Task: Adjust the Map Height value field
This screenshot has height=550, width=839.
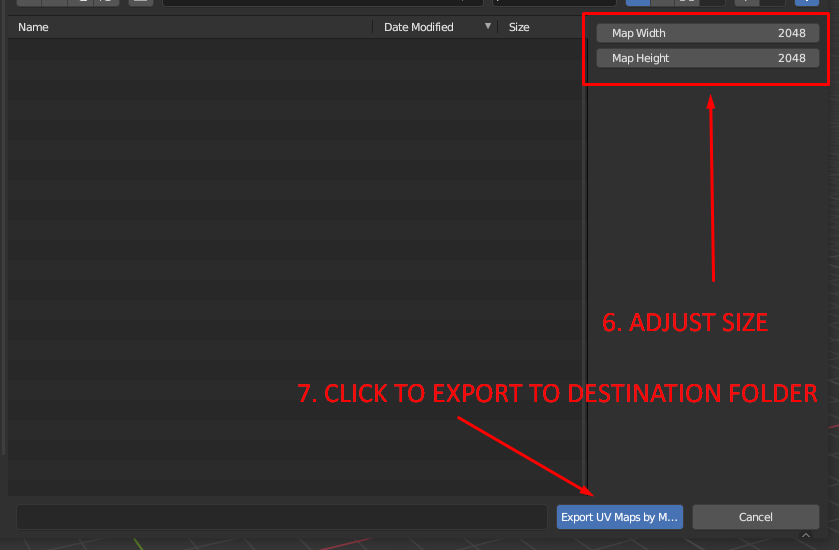Action: pos(707,58)
